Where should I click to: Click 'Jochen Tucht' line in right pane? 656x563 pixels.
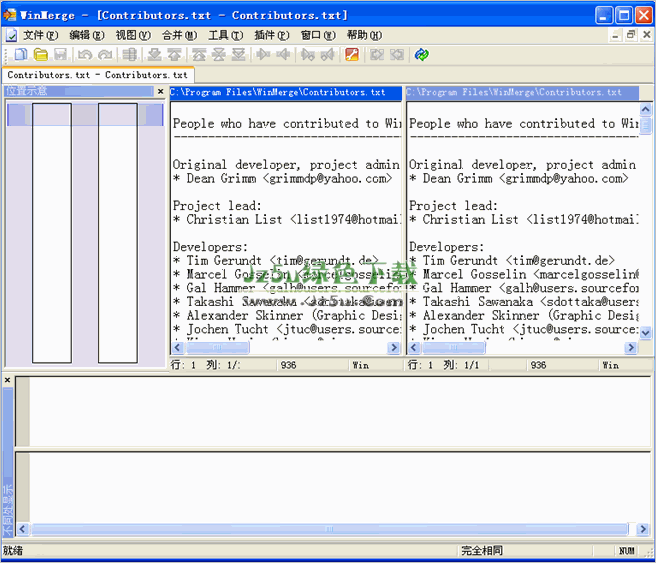pyautogui.click(x=524, y=329)
